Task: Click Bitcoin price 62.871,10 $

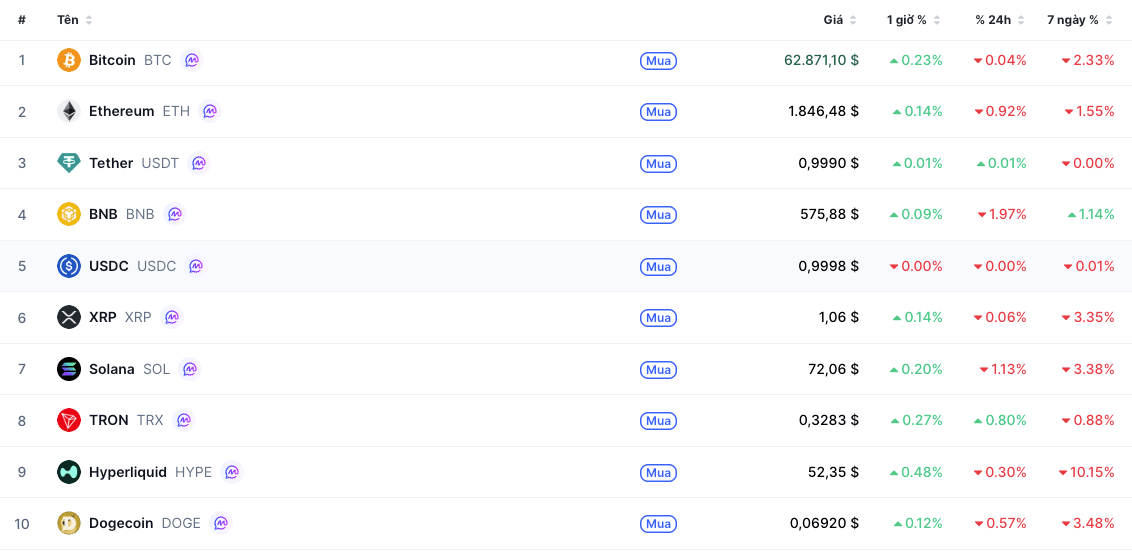Action: (x=822, y=60)
